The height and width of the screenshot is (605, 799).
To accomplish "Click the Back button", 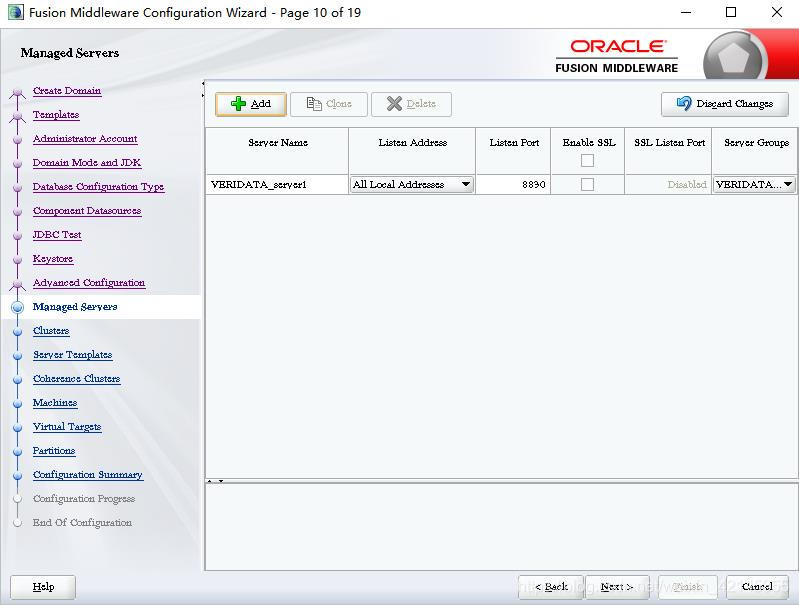I will click(551, 587).
